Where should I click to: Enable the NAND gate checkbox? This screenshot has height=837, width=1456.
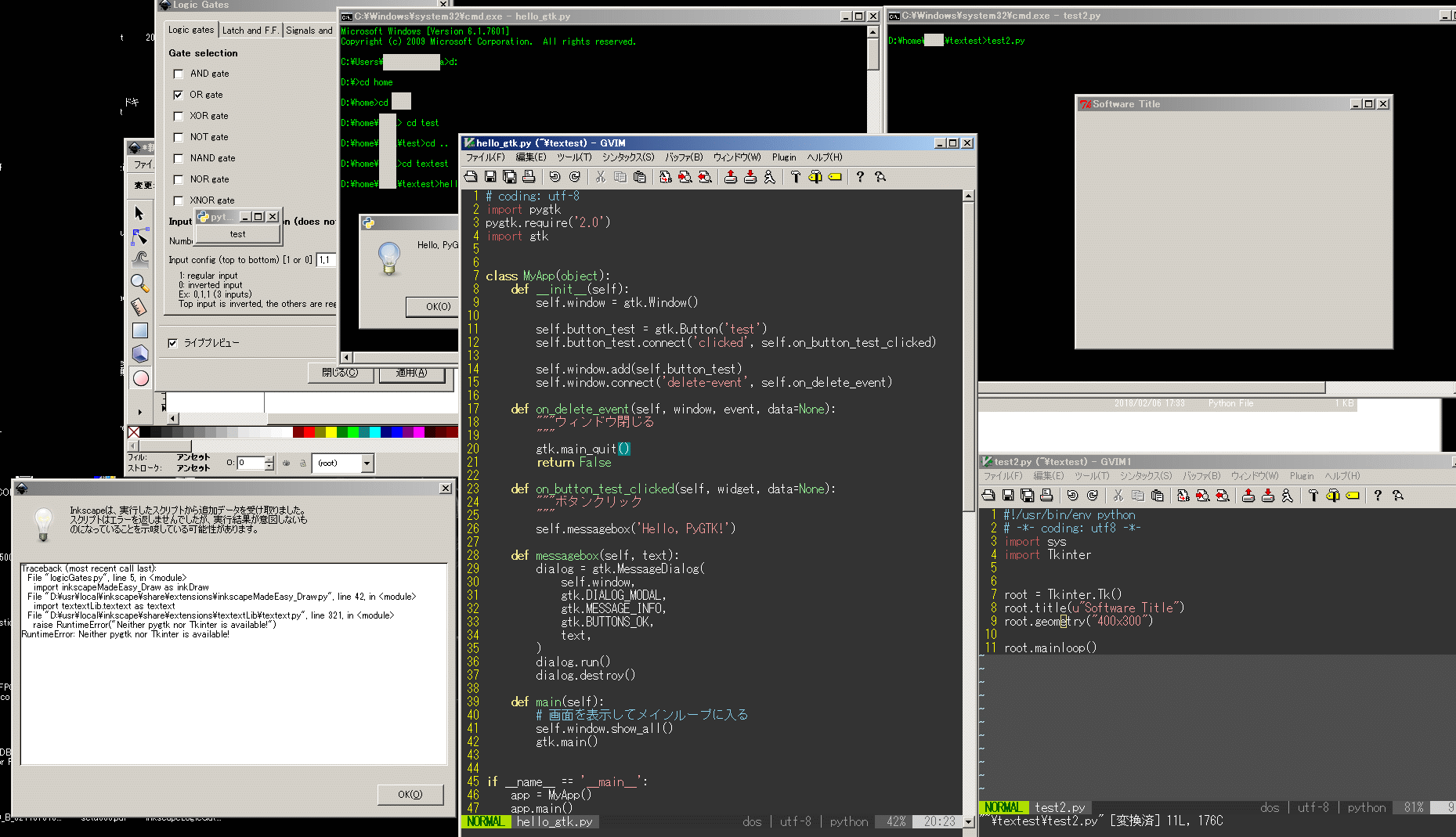click(x=178, y=158)
